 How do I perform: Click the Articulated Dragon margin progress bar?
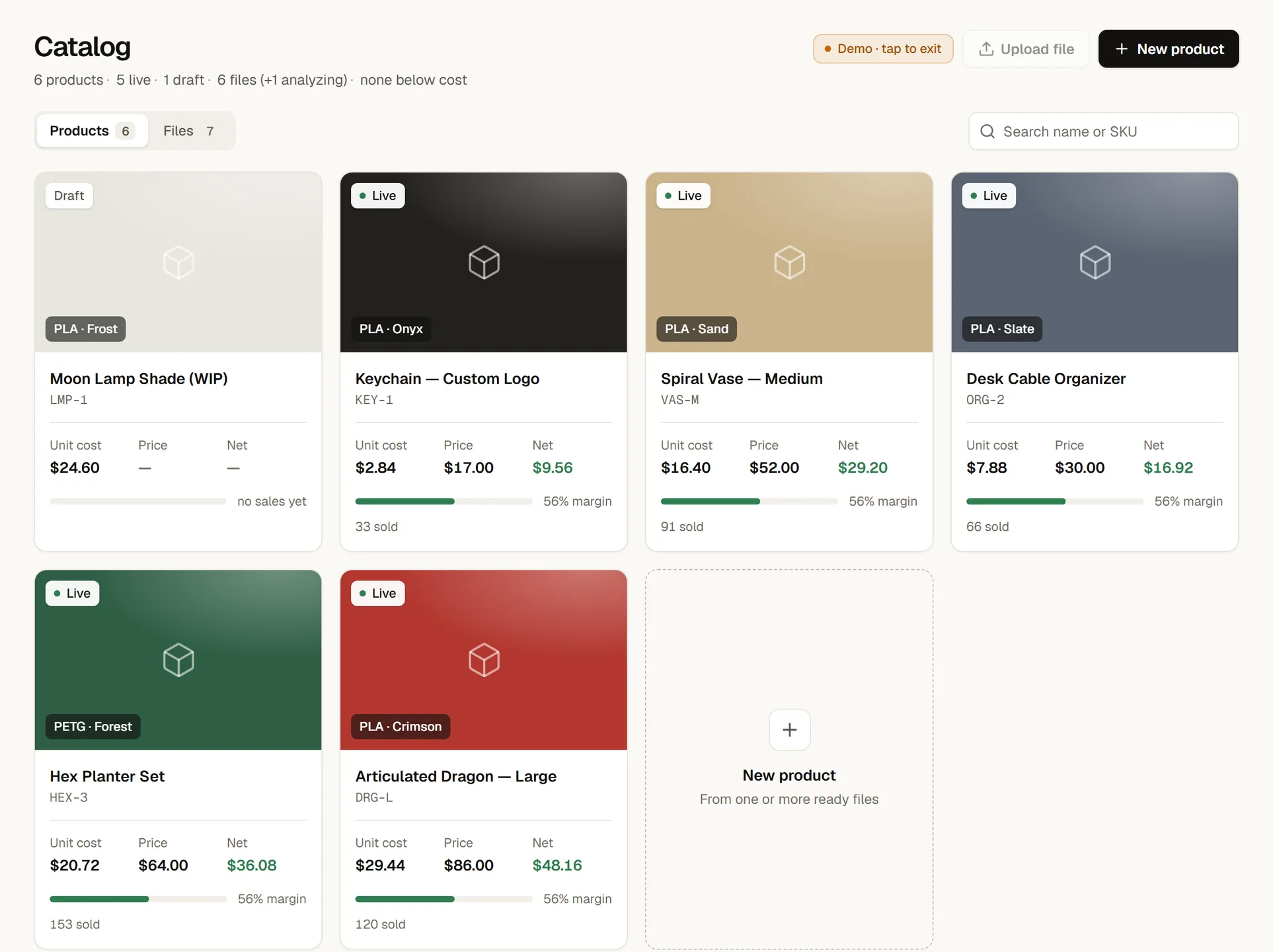click(444, 899)
